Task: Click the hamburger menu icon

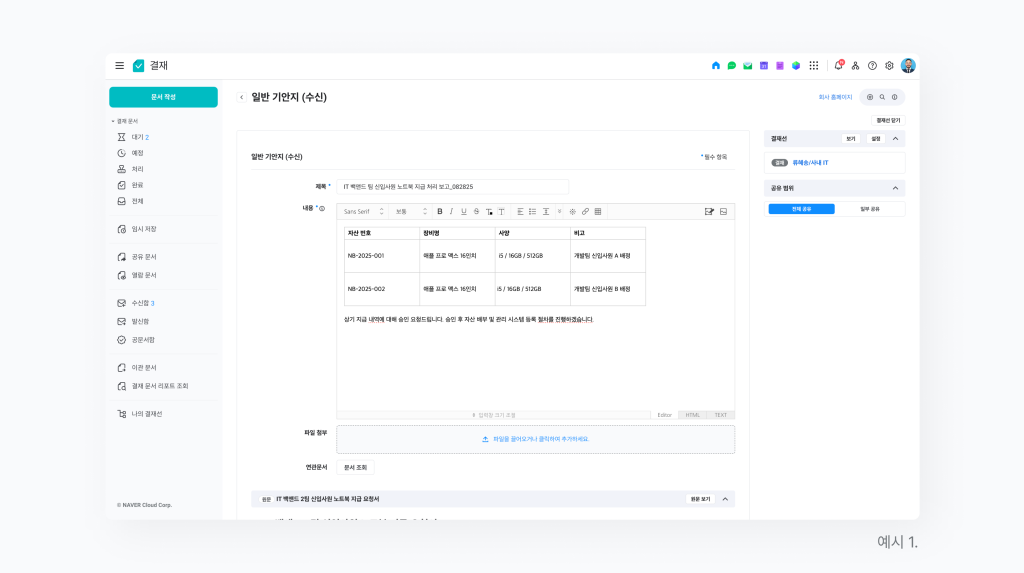Action: point(119,65)
